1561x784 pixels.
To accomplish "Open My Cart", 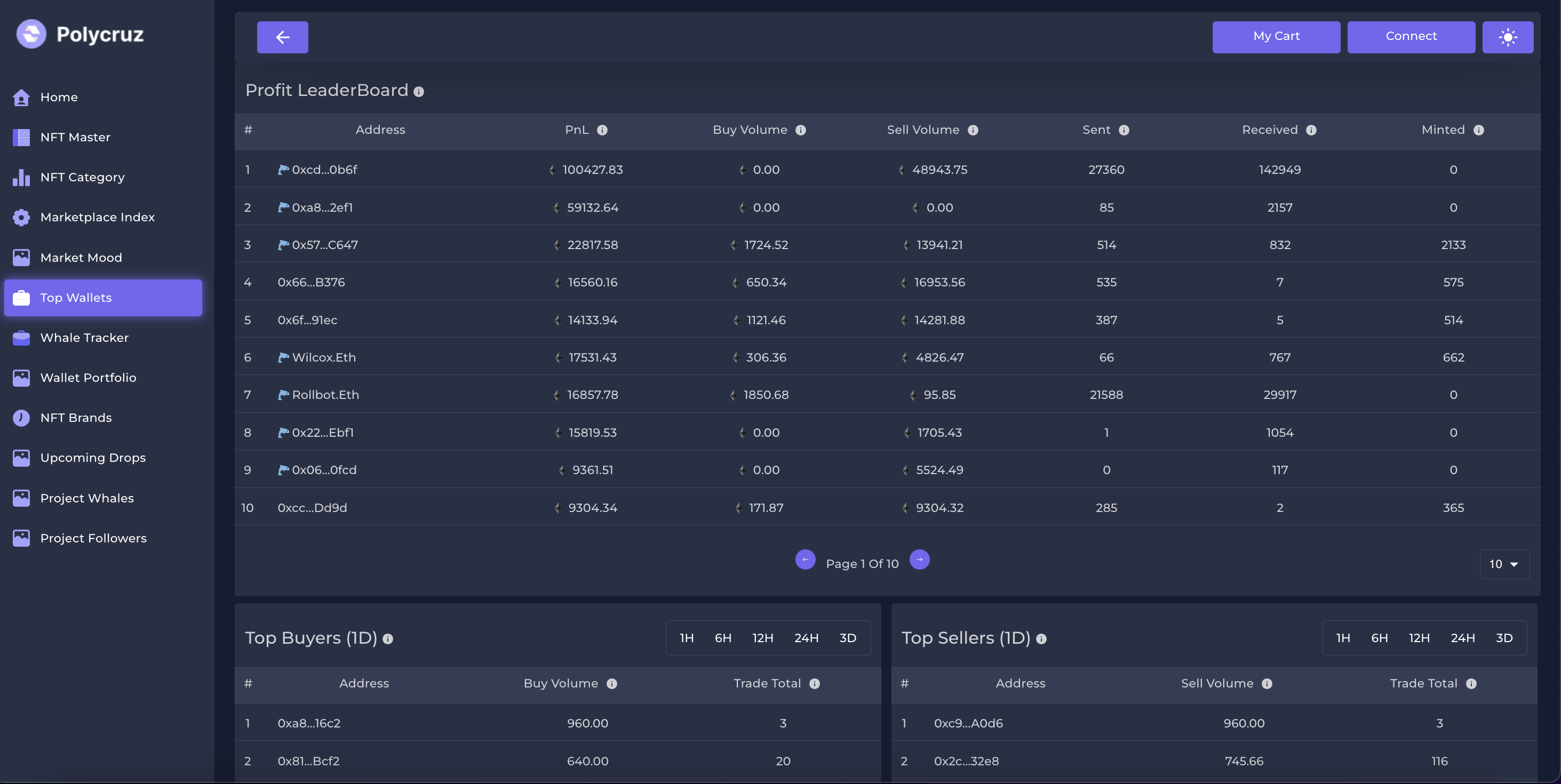I will coord(1276,37).
